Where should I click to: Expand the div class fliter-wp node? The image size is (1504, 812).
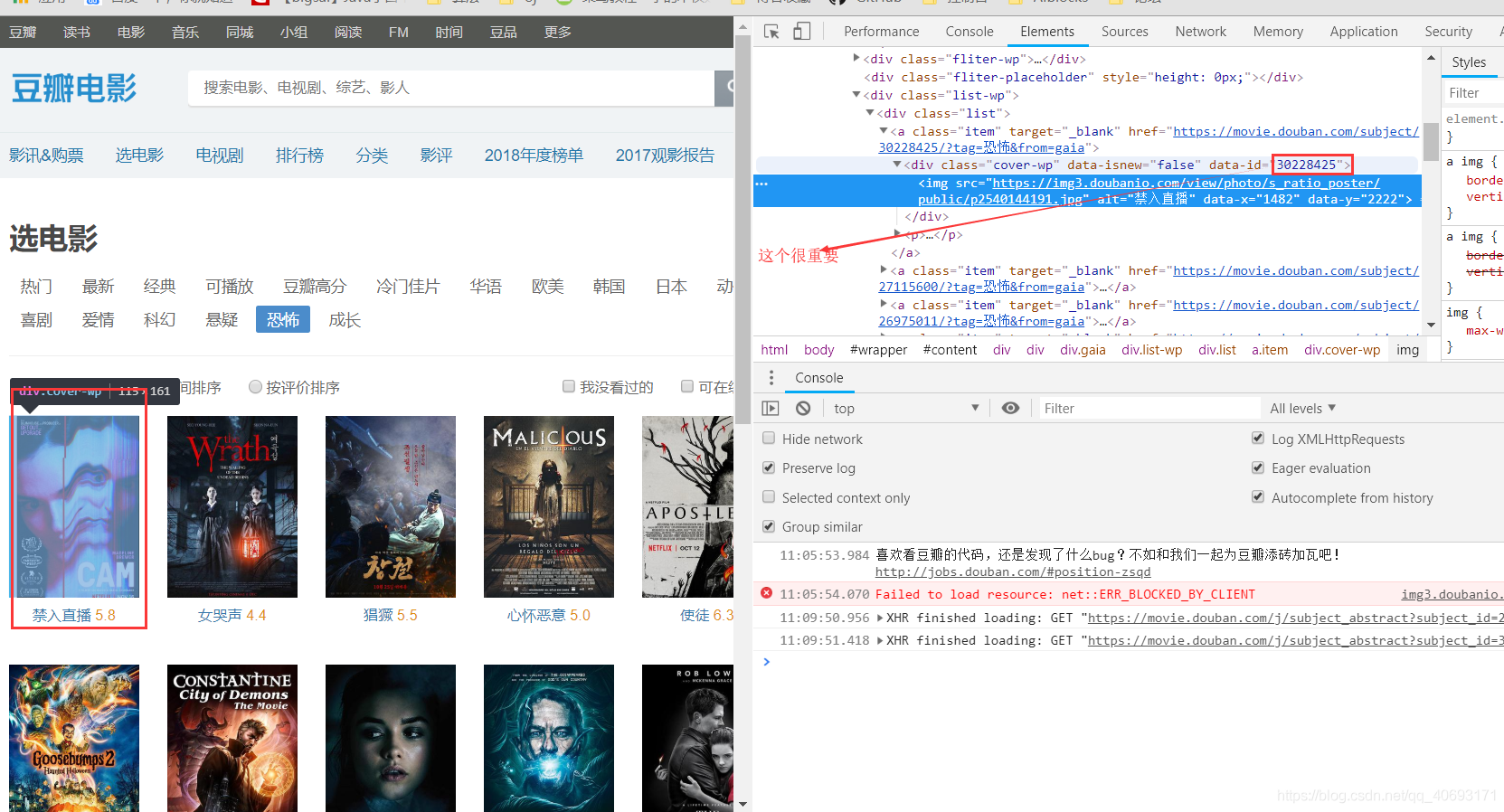coord(856,58)
